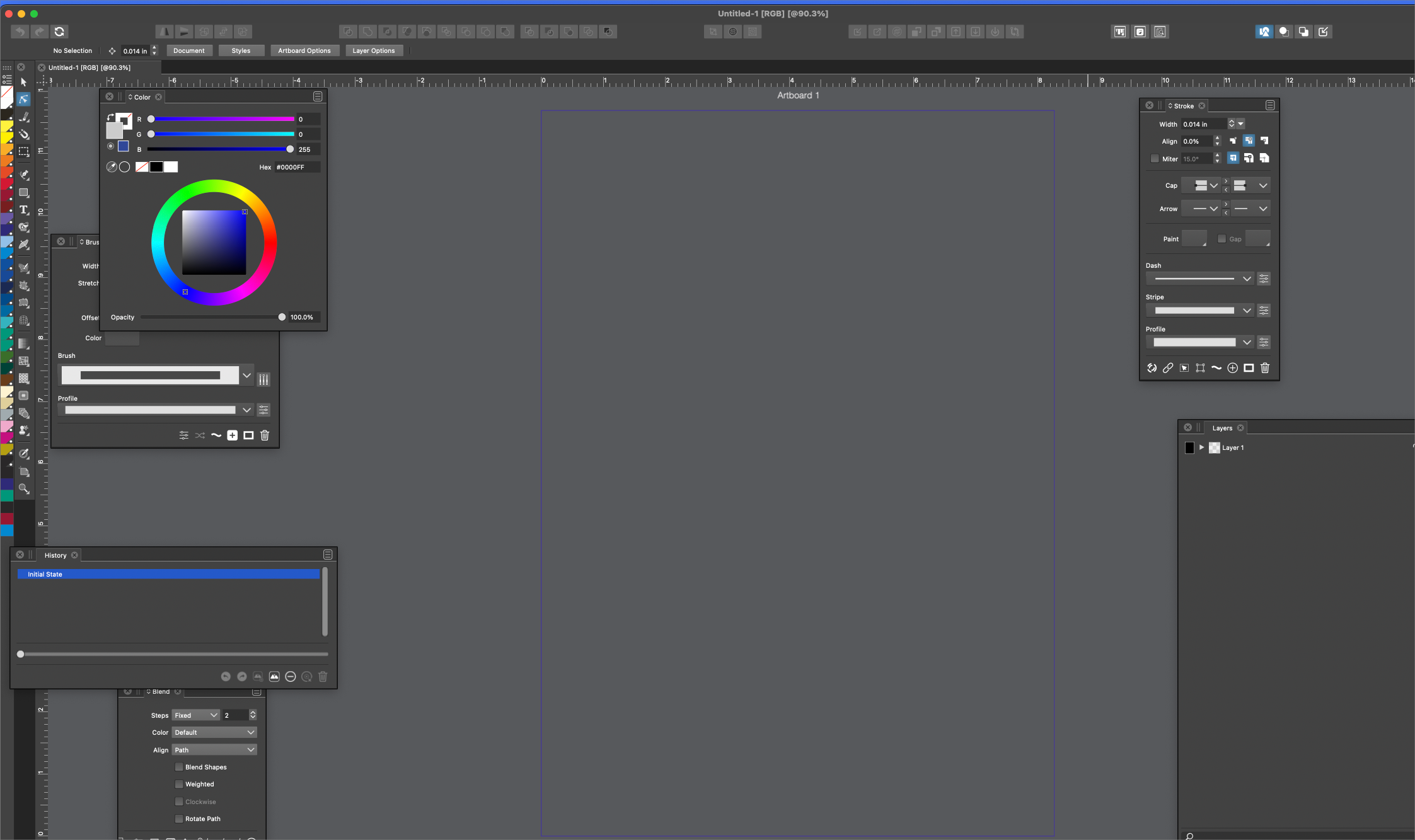Click History panel trash icon
The height and width of the screenshot is (840, 1415).
[x=323, y=676]
